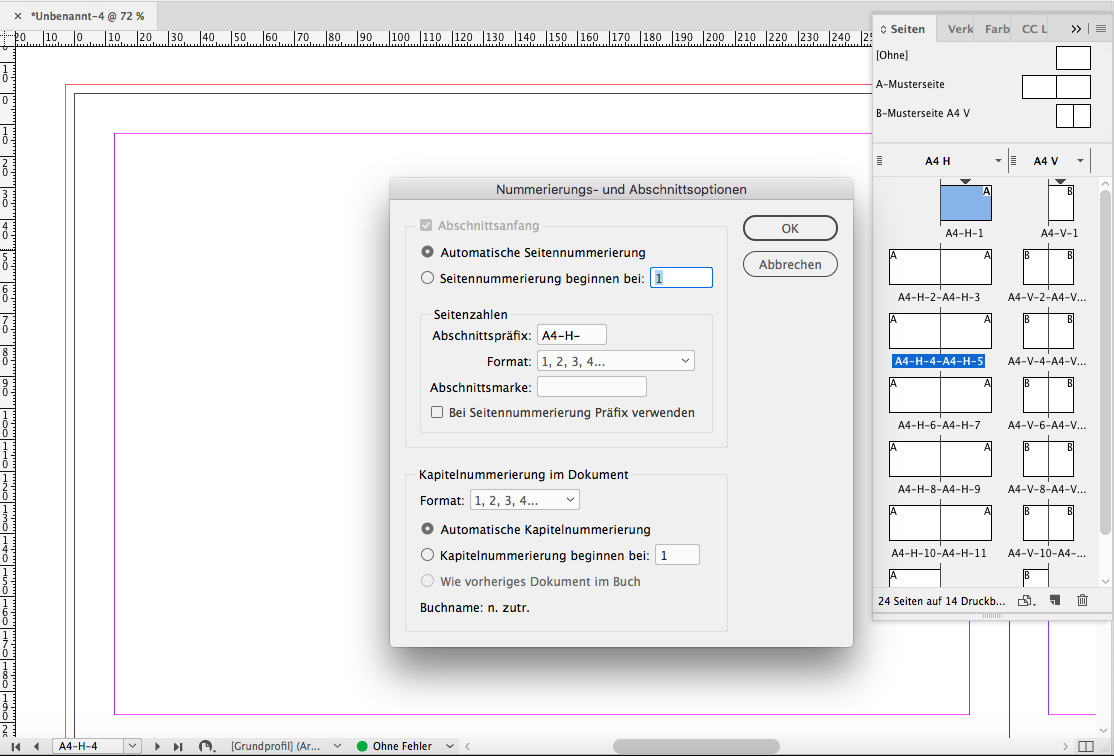The width and height of the screenshot is (1114, 756).
Task: Click the Abbrechen button
Action: click(790, 264)
